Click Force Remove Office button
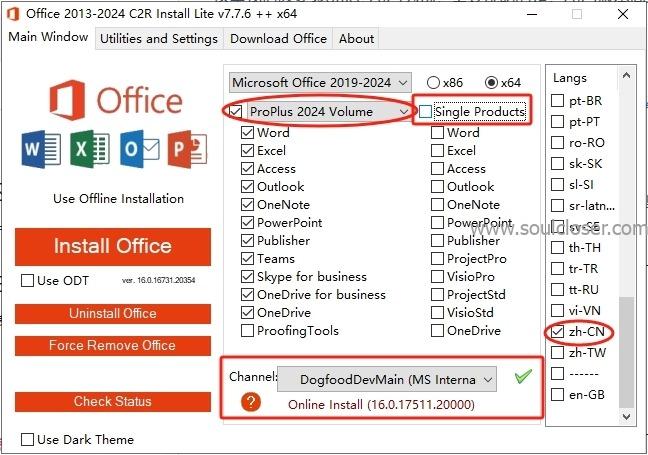 coord(113,345)
